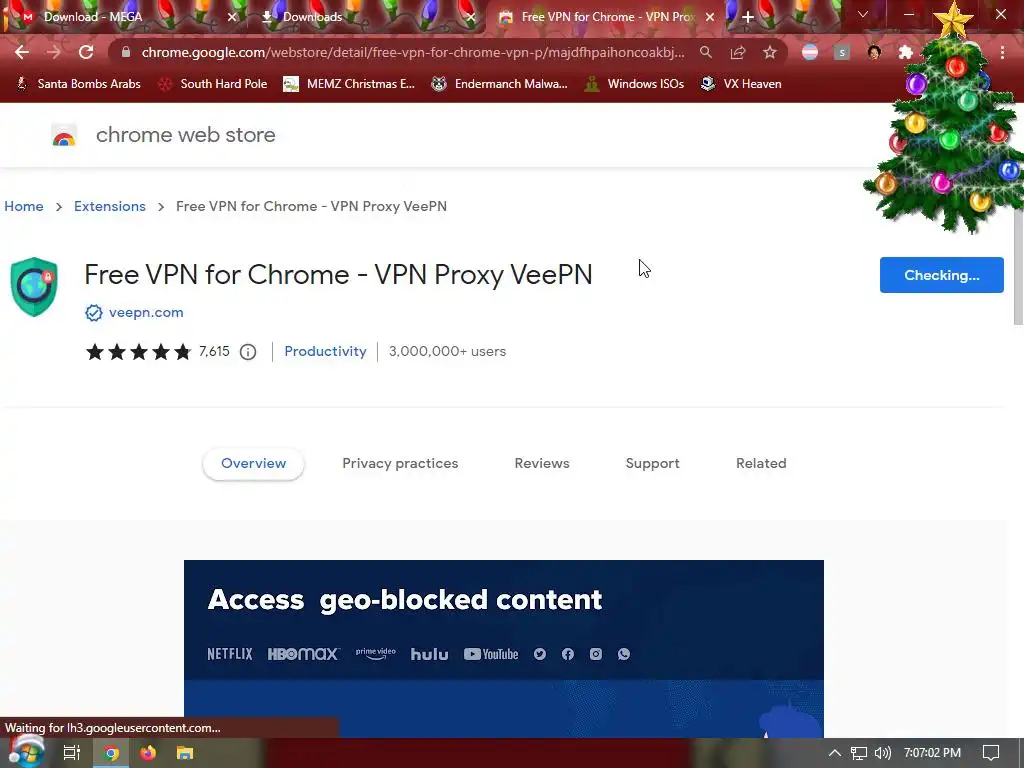The image size is (1024, 768).
Task: Open the Santa Bombs Arabs bookmark
Action: [78, 84]
